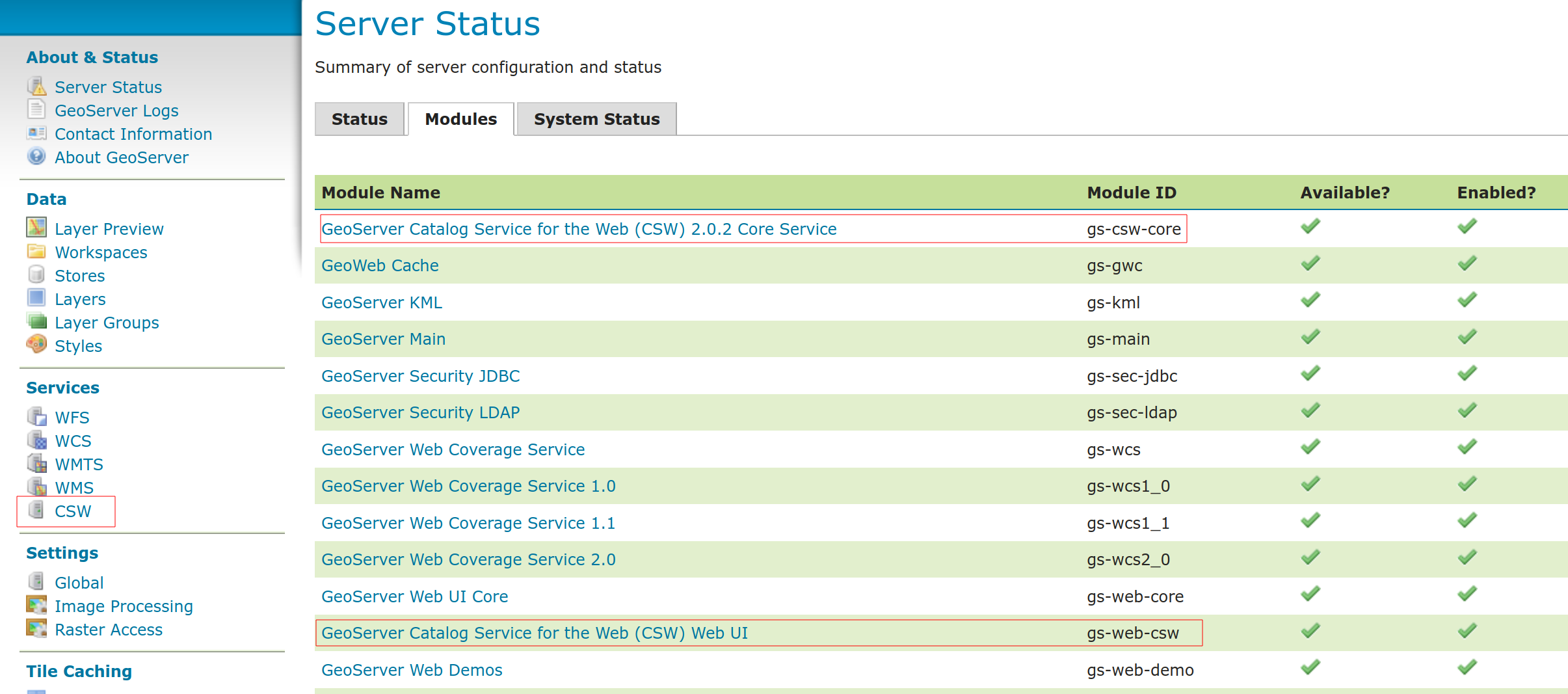Click the About GeoServer help icon
This screenshot has height=694, width=1568.
[36, 157]
